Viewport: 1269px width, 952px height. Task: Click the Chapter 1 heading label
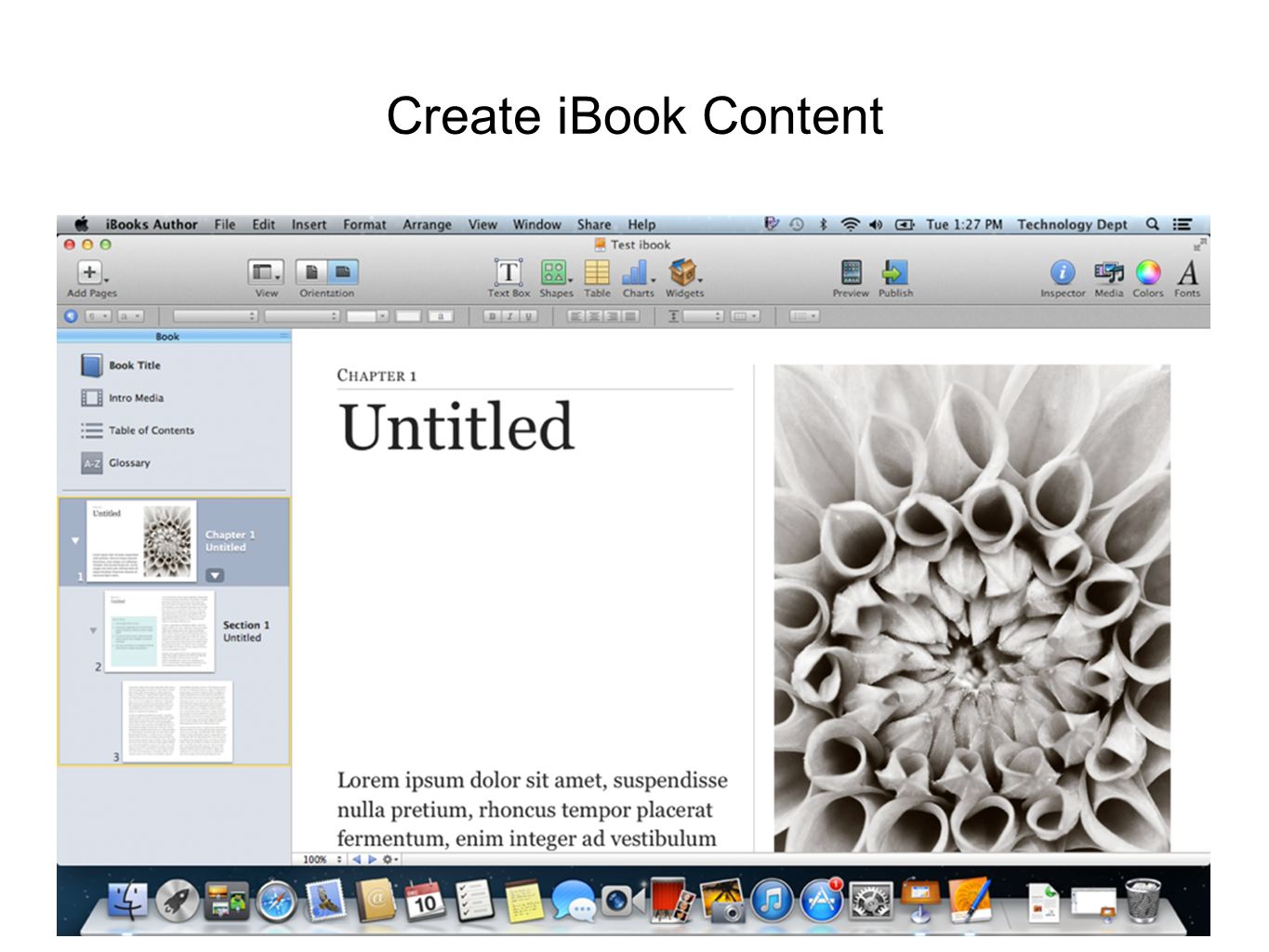tap(377, 376)
